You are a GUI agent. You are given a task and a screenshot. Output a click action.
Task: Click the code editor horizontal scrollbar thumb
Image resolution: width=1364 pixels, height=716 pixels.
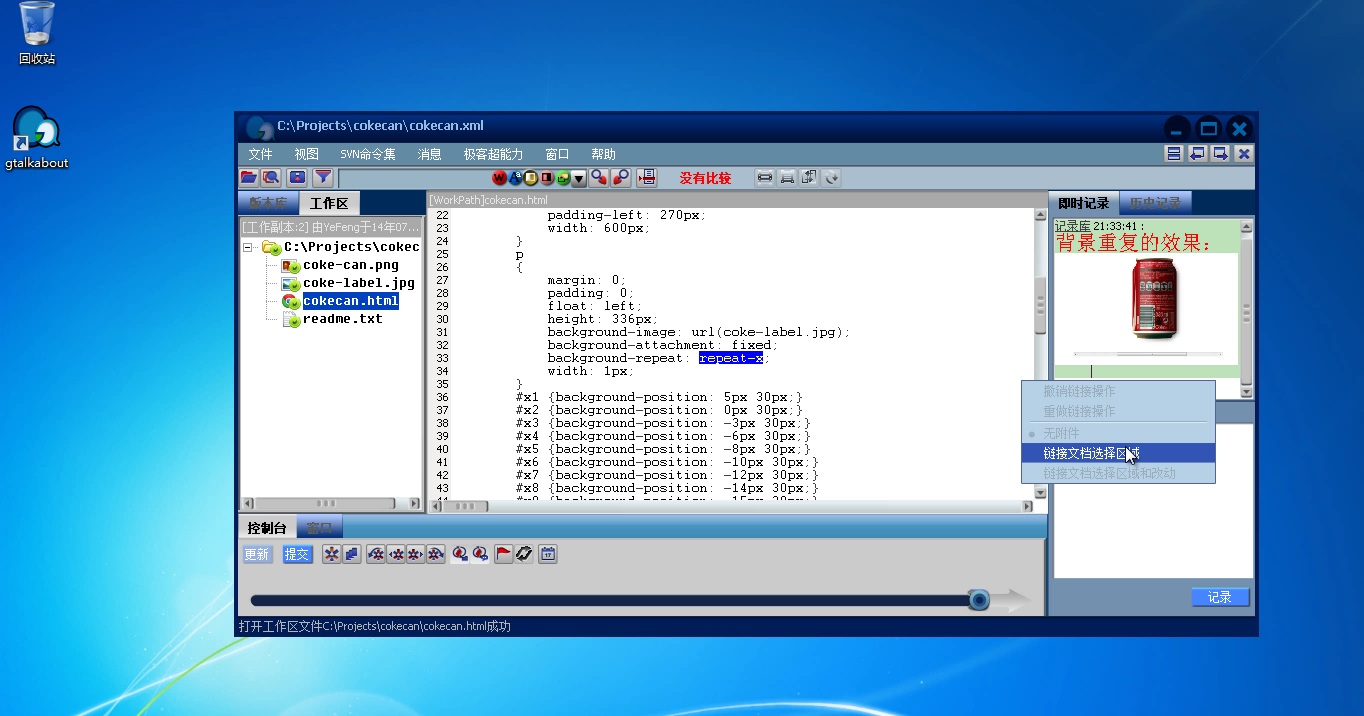point(466,506)
